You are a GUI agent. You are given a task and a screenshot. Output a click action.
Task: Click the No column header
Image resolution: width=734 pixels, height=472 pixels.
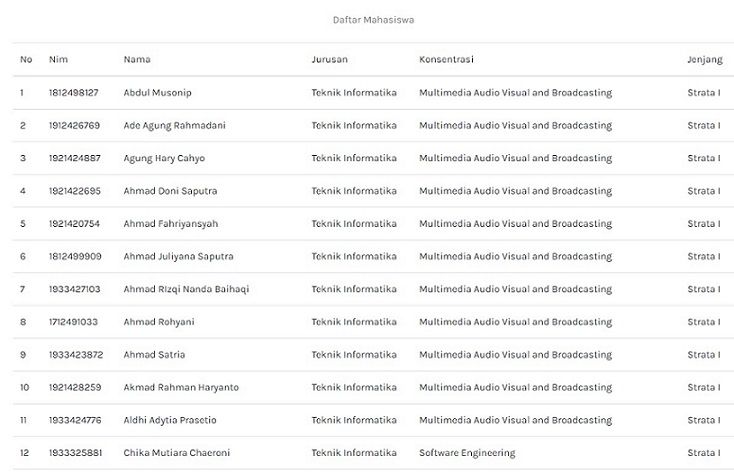[26, 60]
